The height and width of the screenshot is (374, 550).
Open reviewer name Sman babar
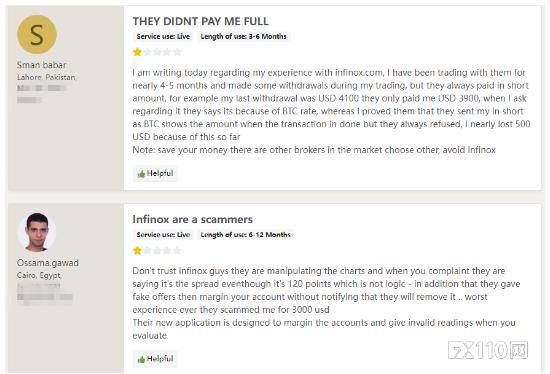click(42, 65)
